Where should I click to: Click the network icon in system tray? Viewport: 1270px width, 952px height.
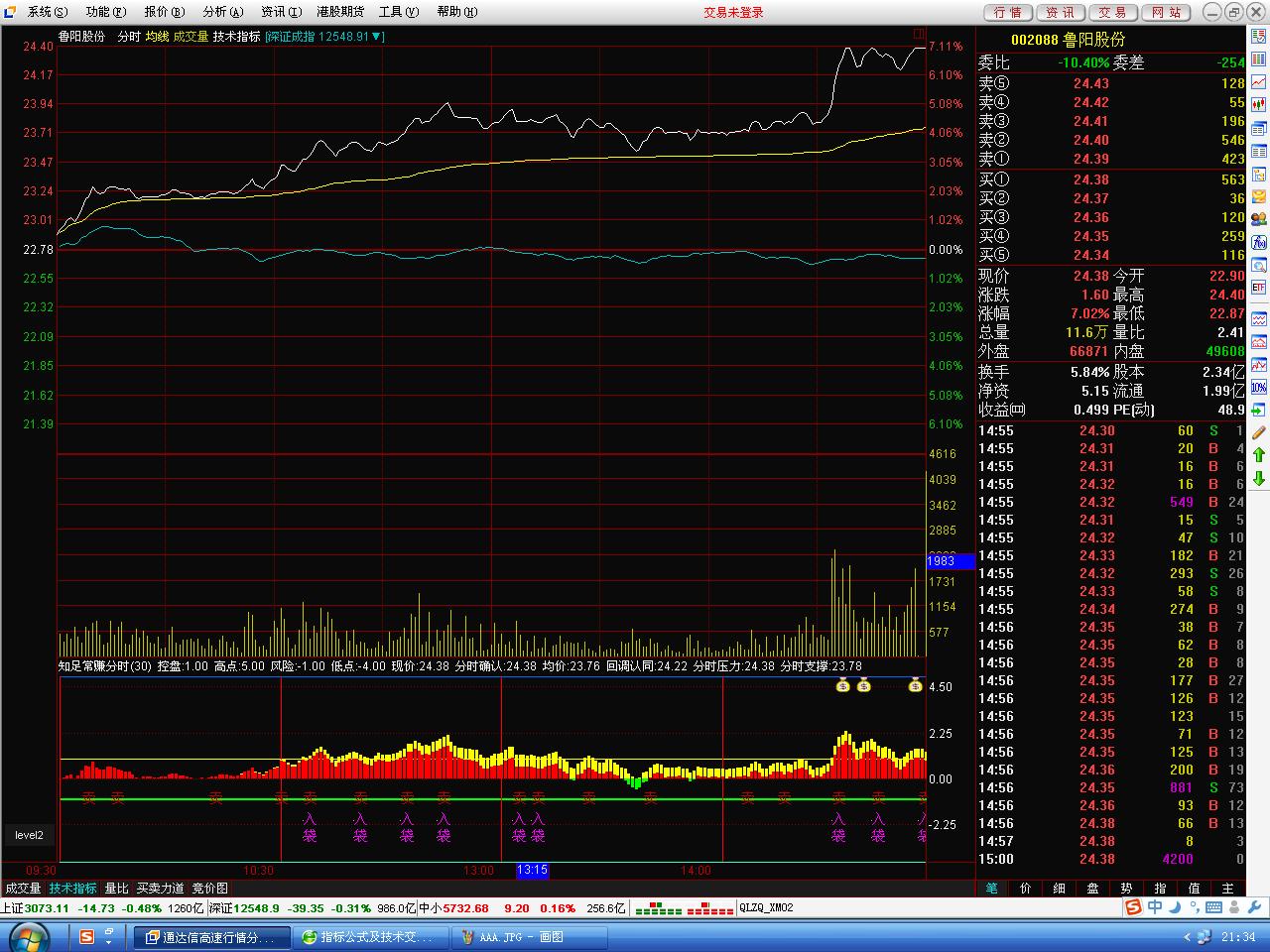point(1204,937)
